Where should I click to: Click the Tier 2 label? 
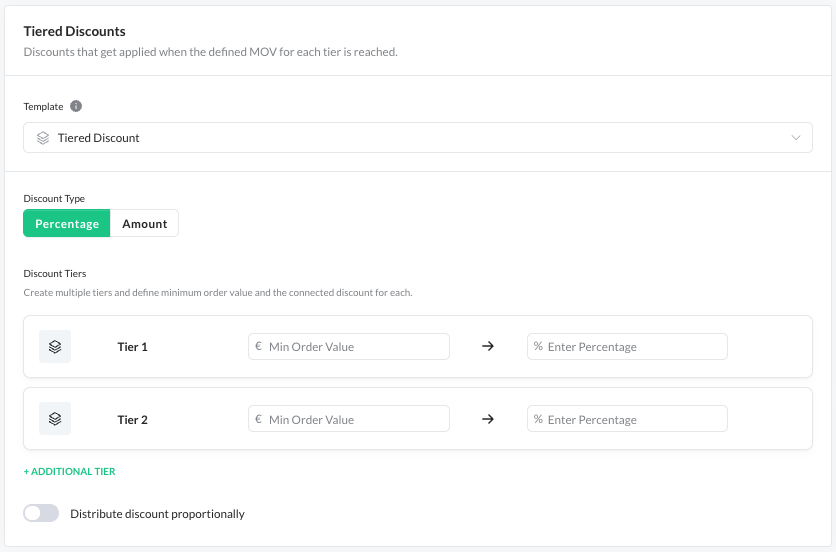132,420
